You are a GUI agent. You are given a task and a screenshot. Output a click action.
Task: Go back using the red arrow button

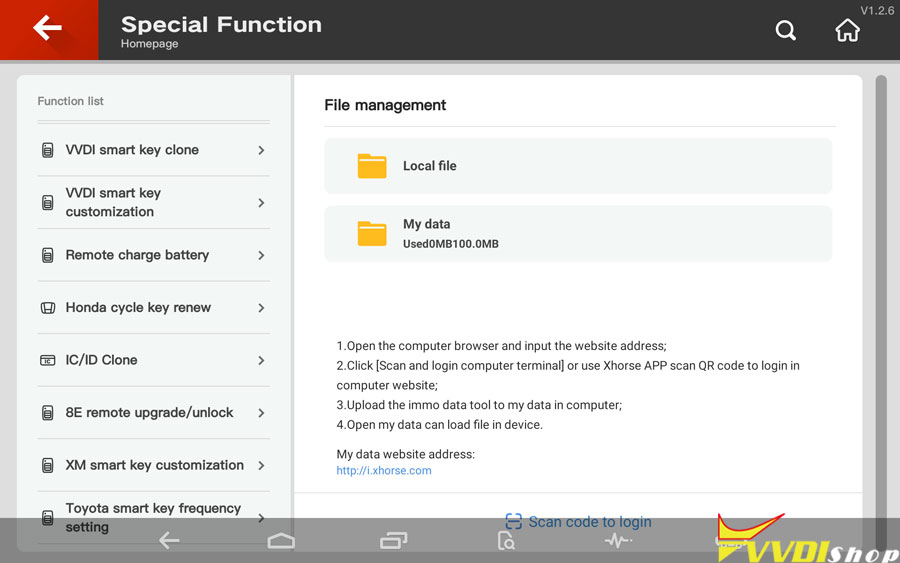[x=49, y=29]
